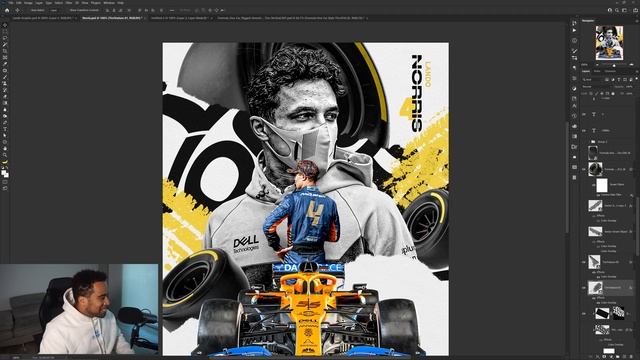Expand the Group 2 folder layer
This screenshot has width=640, height=360.
tap(589, 142)
